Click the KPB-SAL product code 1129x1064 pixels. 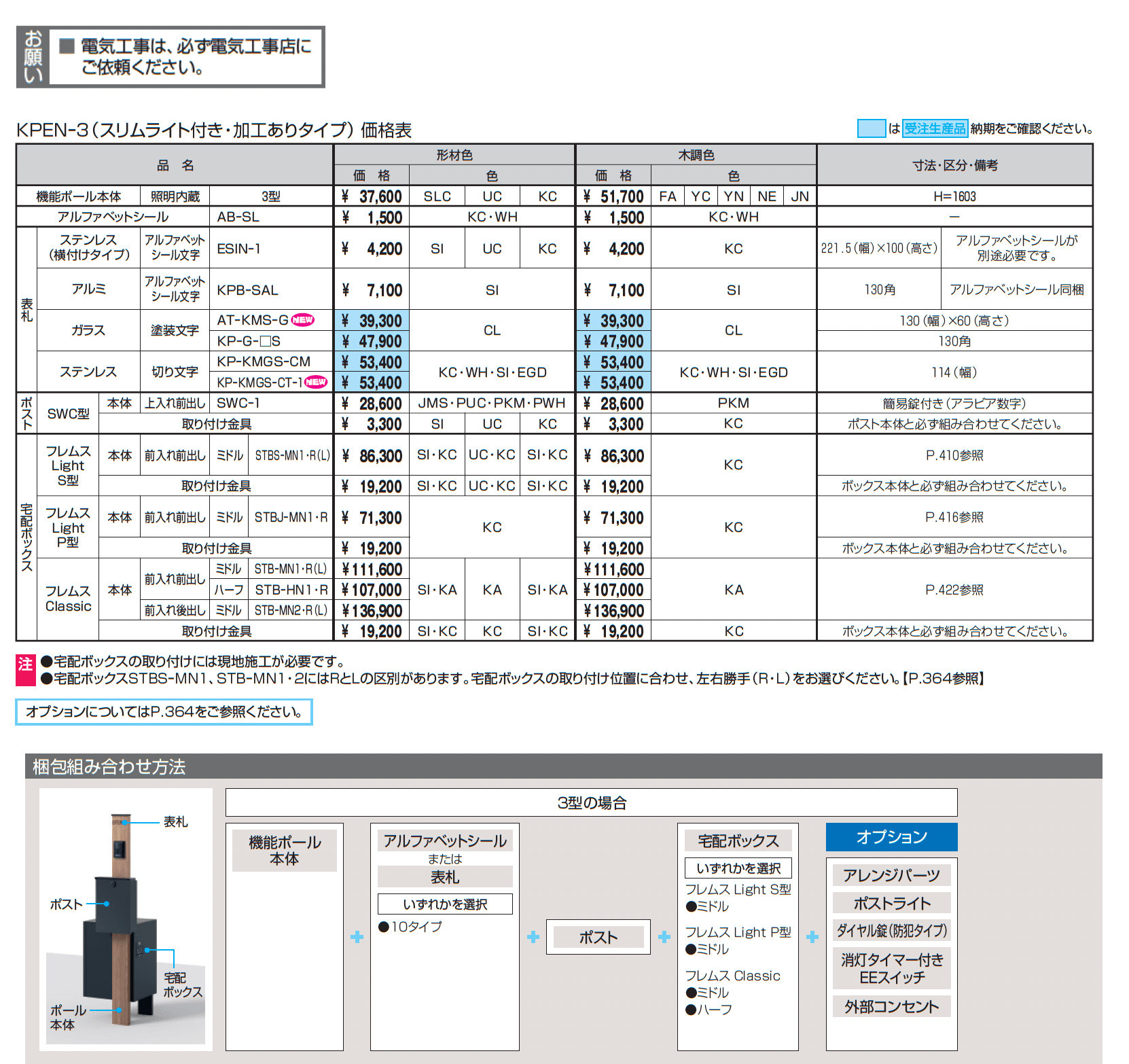(247, 290)
